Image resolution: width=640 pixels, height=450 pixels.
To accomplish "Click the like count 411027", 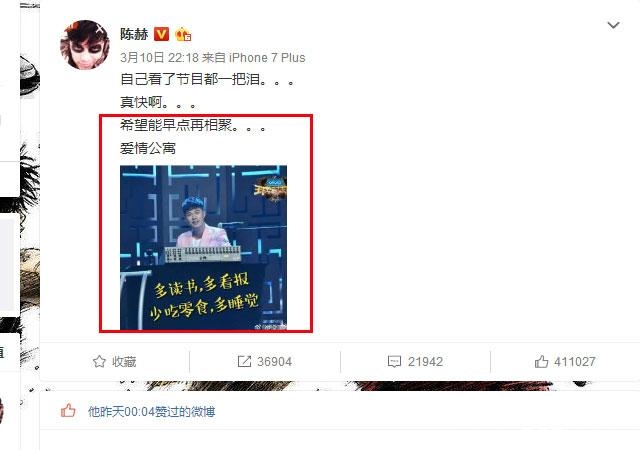I will [575, 362].
